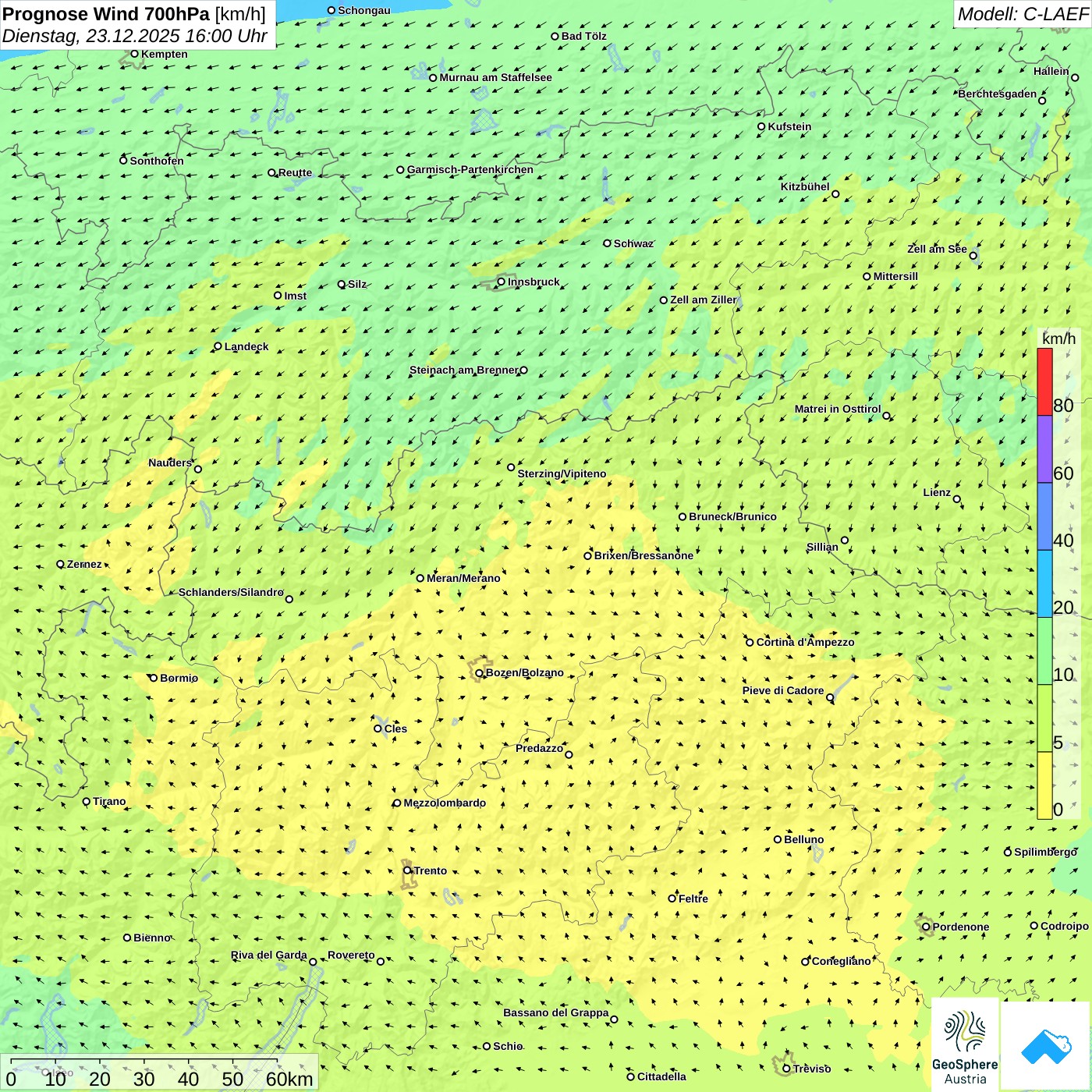Select the Sterzing/Vipiteno label
Screen dimensions: 1092x1092
(x=562, y=473)
